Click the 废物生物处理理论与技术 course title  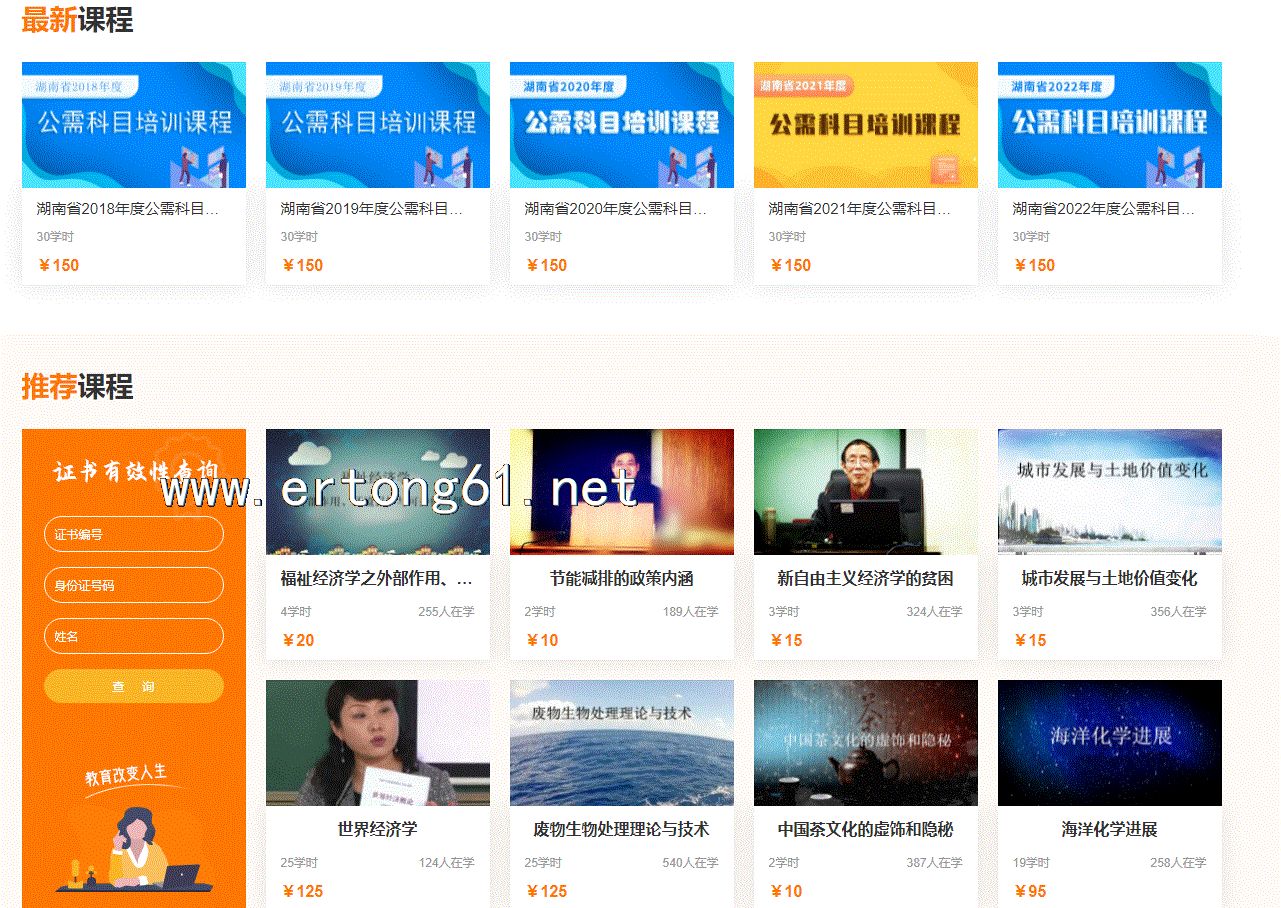[x=621, y=830]
